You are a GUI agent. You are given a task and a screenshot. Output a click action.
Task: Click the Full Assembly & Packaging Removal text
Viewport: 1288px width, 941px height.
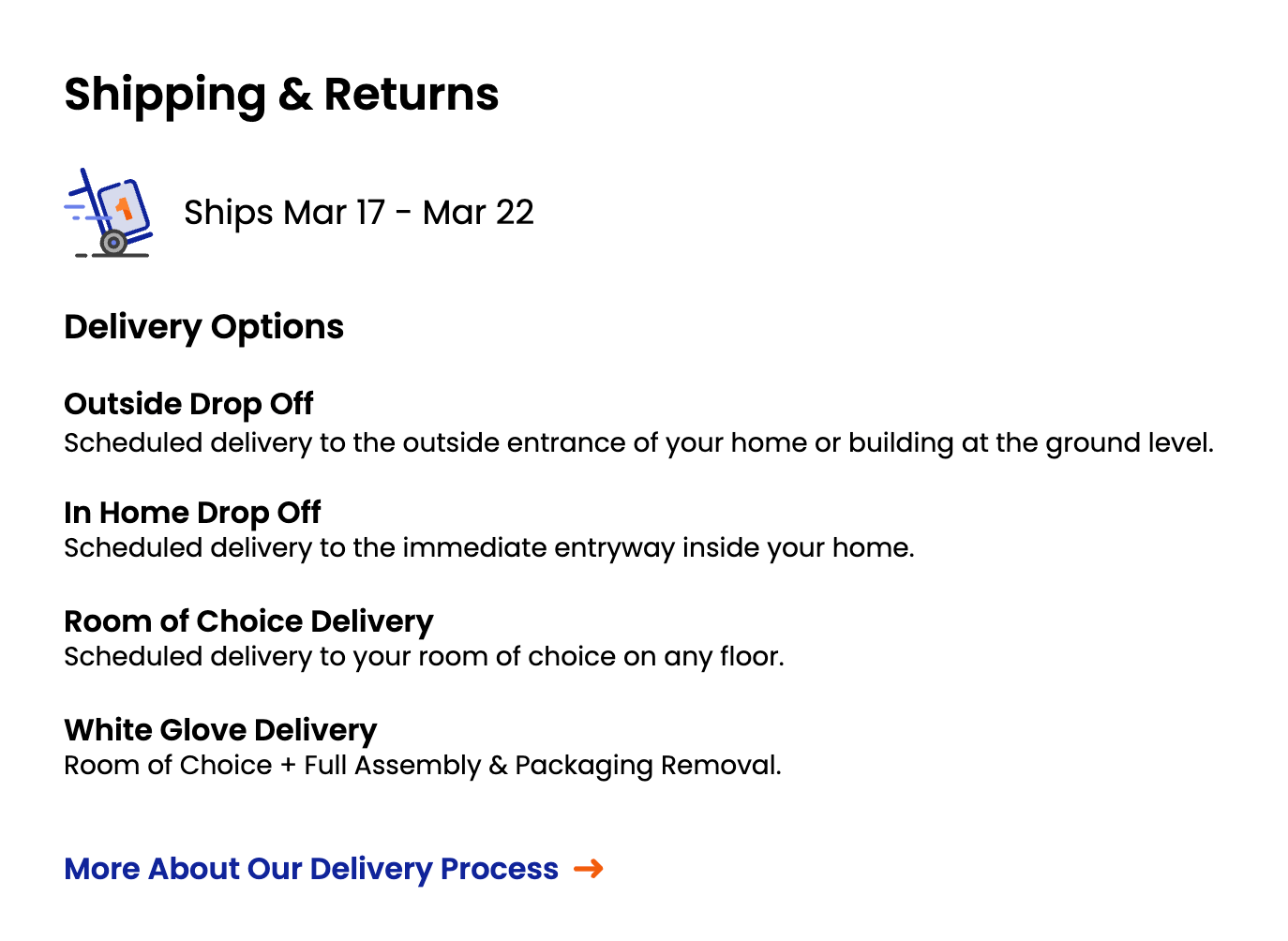[x=543, y=765]
